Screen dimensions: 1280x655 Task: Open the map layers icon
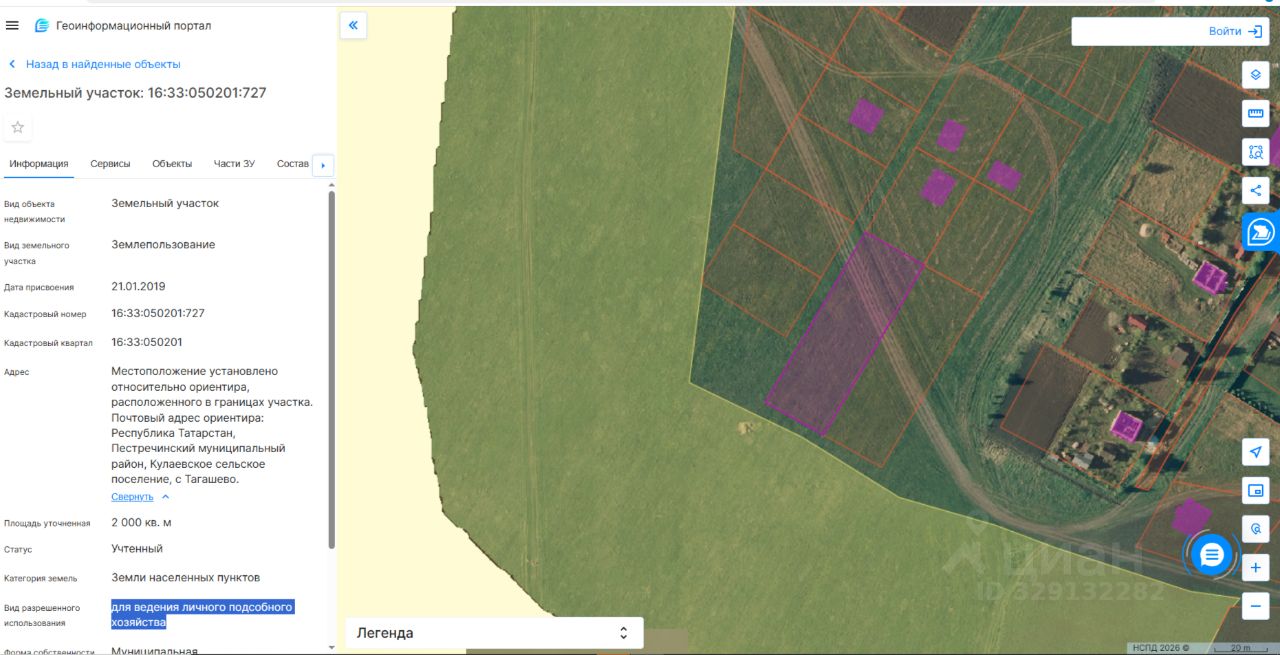1256,75
